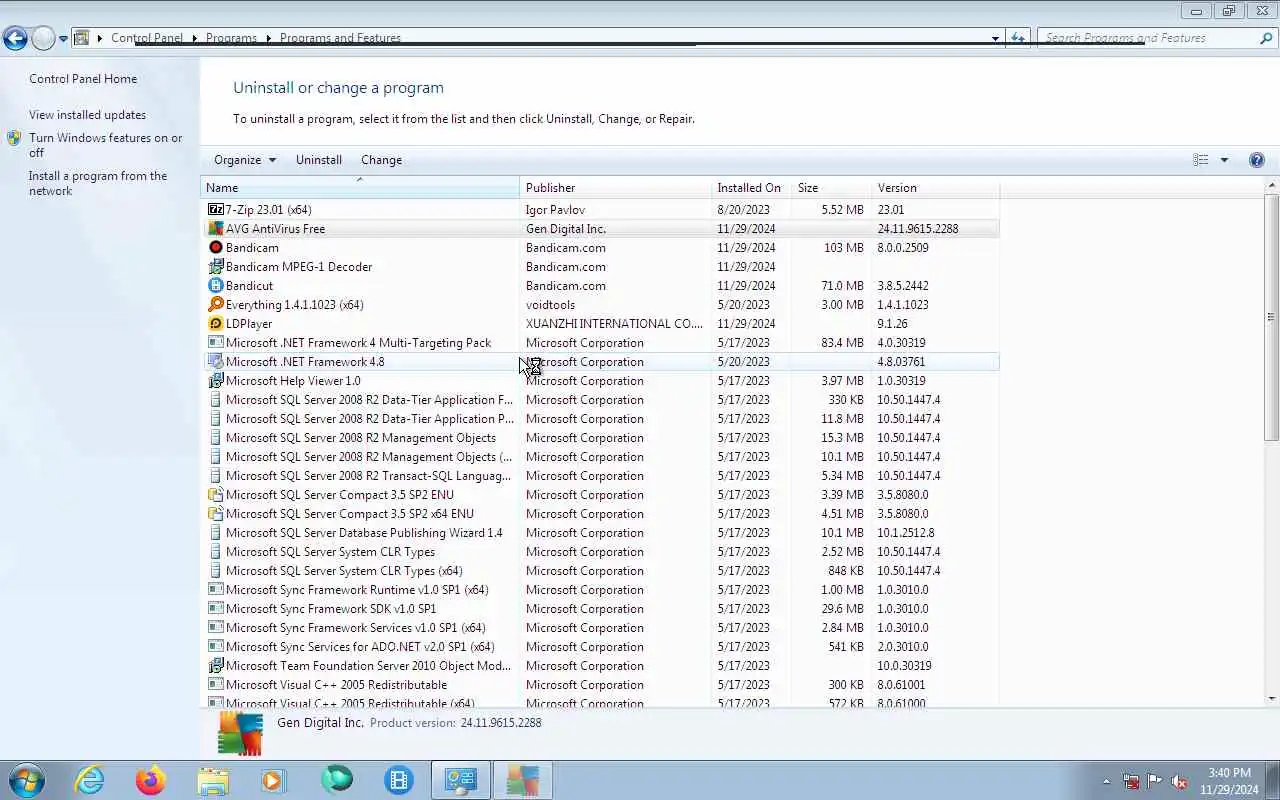Open Windows Explorer folder on taskbar

(x=213, y=780)
